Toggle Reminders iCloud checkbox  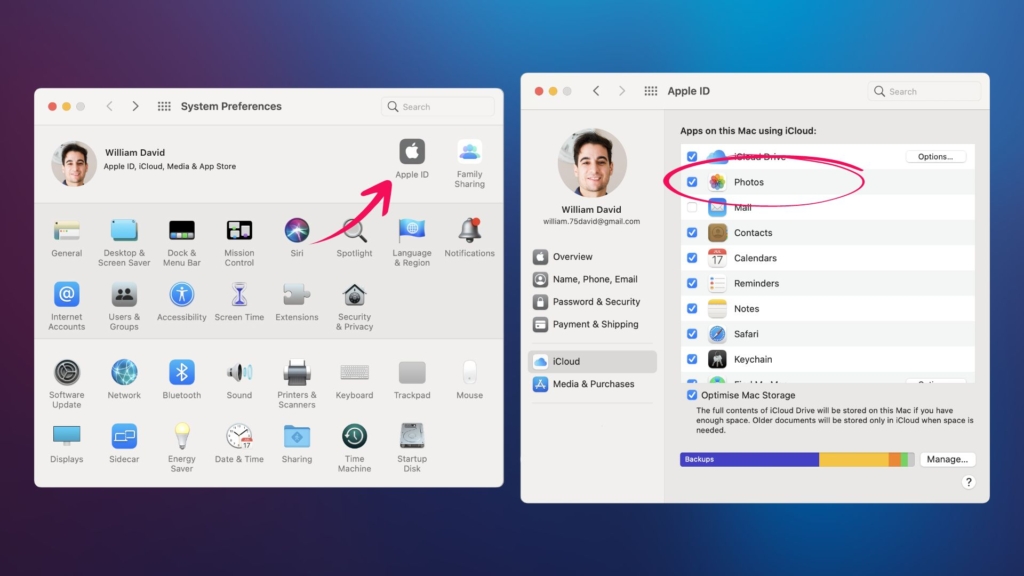click(692, 283)
